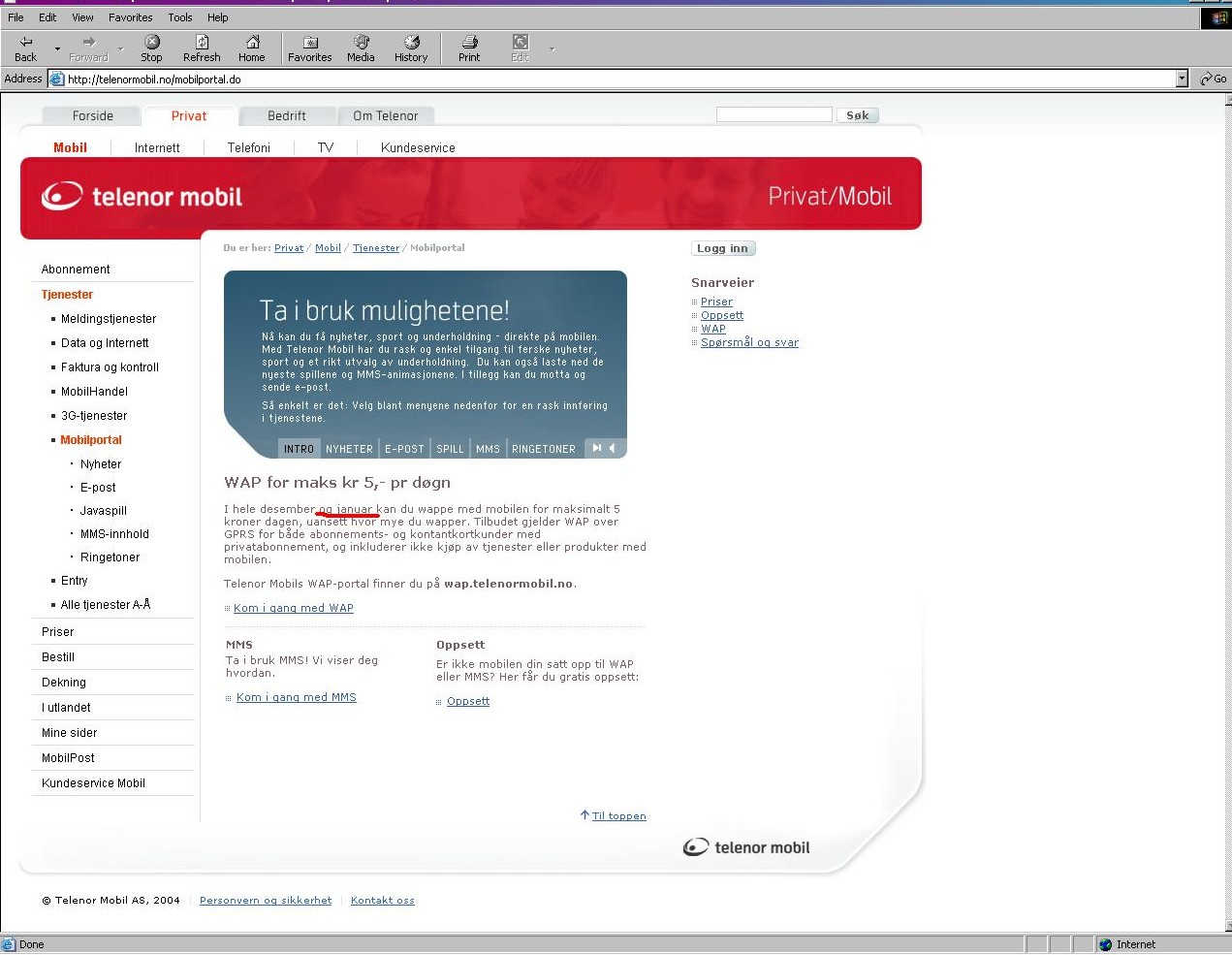The image size is (1232, 955).
Task: Open the View menu
Action: [x=83, y=17]
